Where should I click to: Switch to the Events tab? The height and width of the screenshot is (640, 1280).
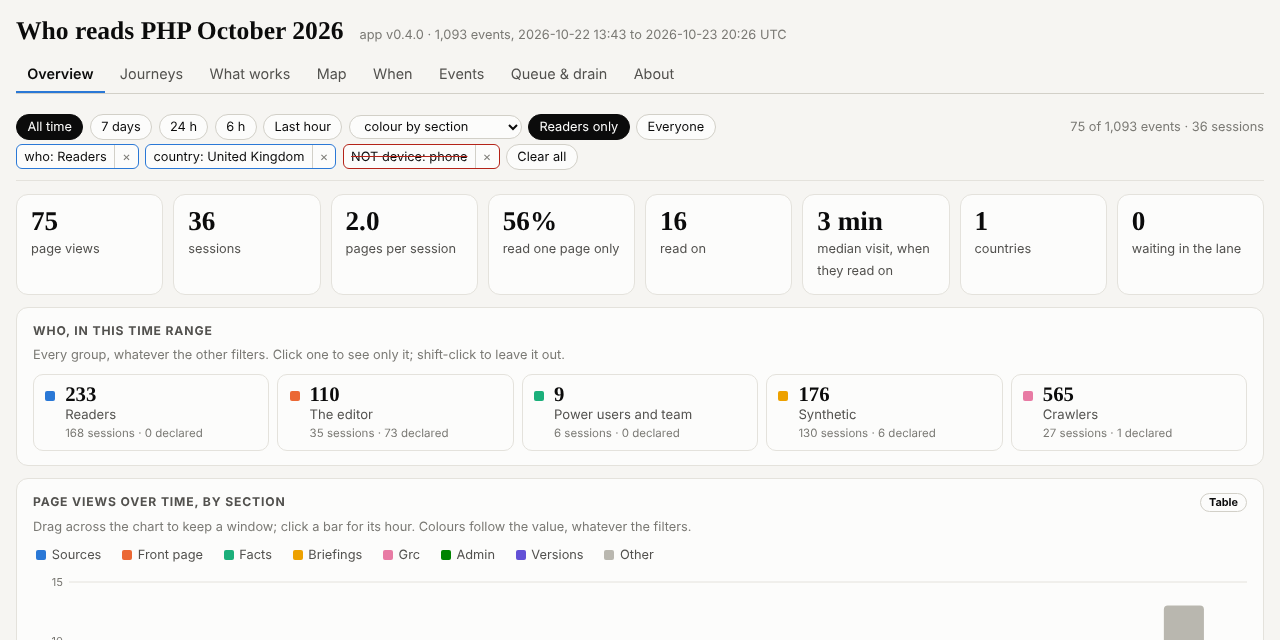(461, 74)
